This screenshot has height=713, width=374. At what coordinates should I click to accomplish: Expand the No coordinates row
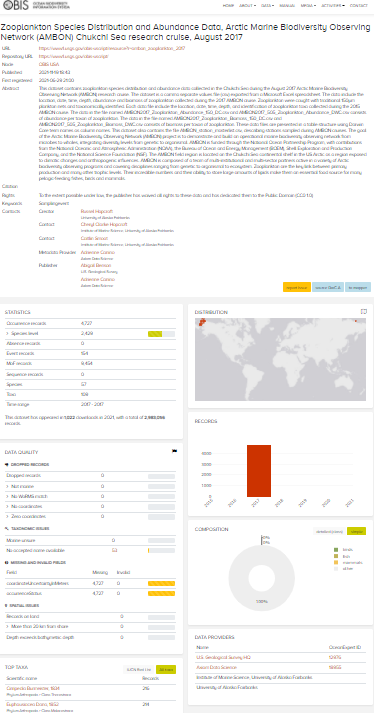(x=90, y=506)
